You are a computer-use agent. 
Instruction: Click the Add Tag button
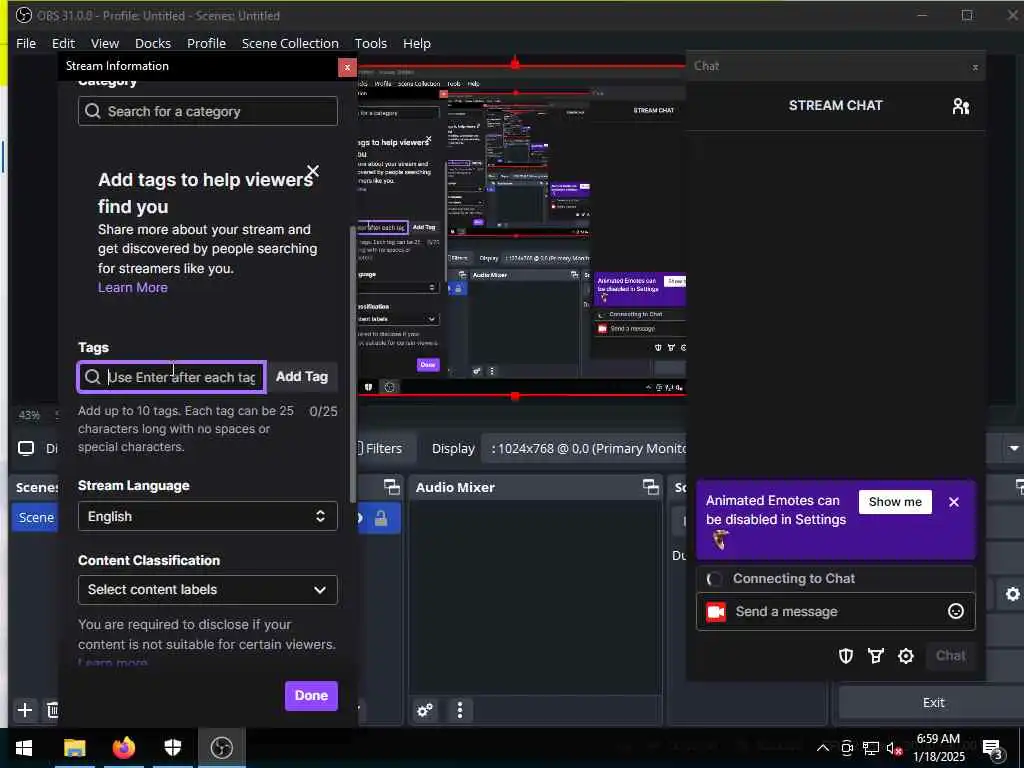click(302, 377)
